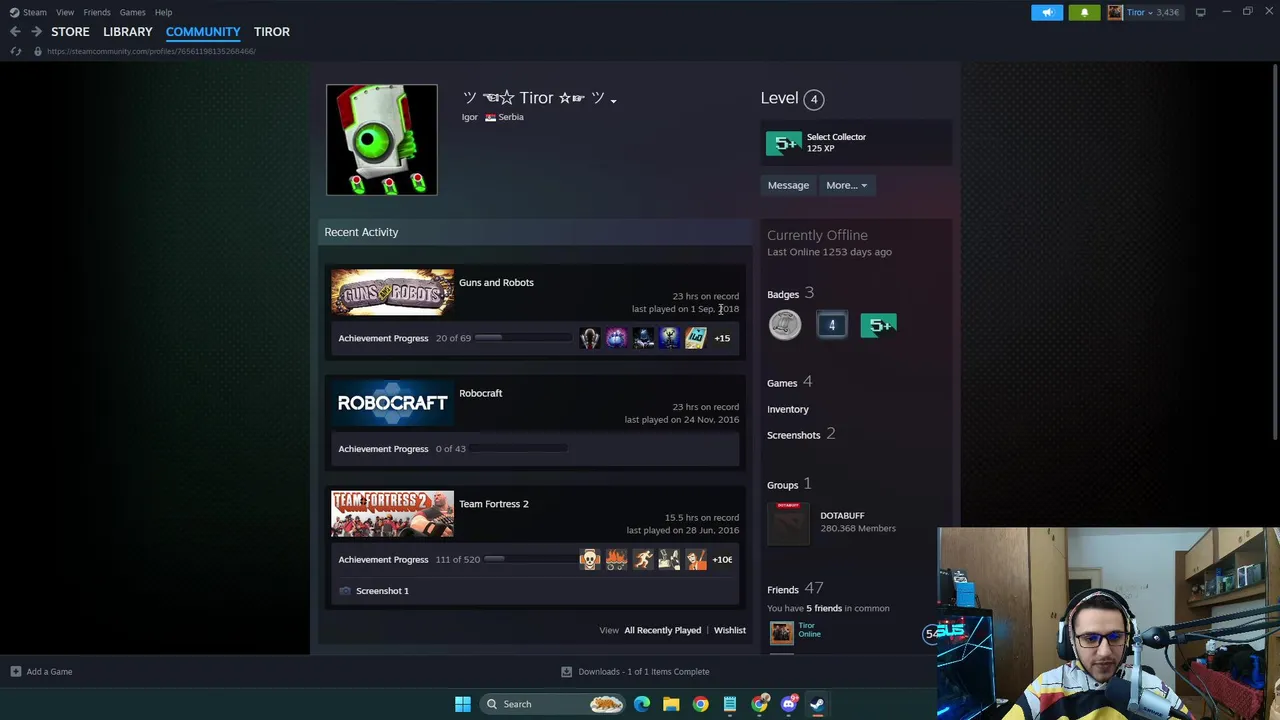Open the Badges 3 link
The image size is (1280, 720).
(x=790, y=294)
